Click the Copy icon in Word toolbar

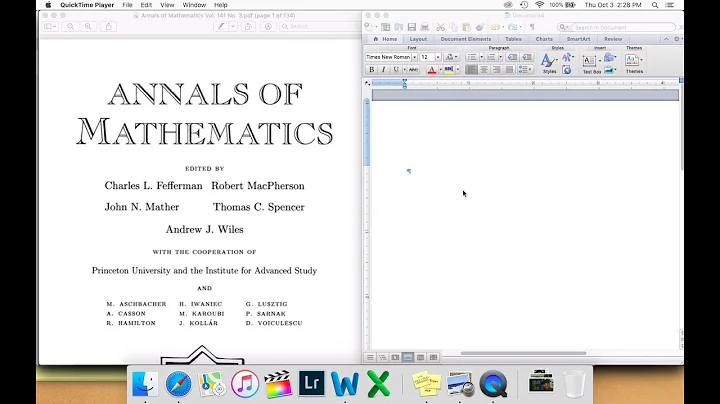pos(453,27)
